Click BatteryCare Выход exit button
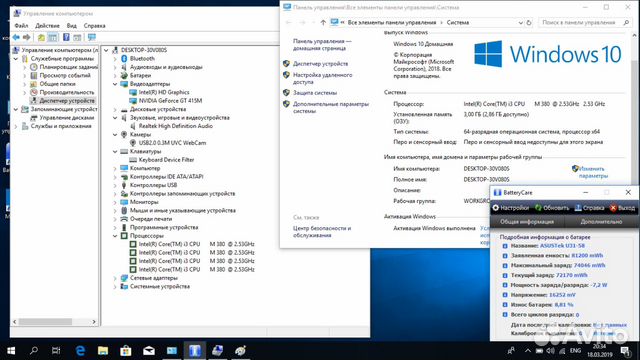The height and width of the screenshot is (360, 640). click(x=623, y=208)
